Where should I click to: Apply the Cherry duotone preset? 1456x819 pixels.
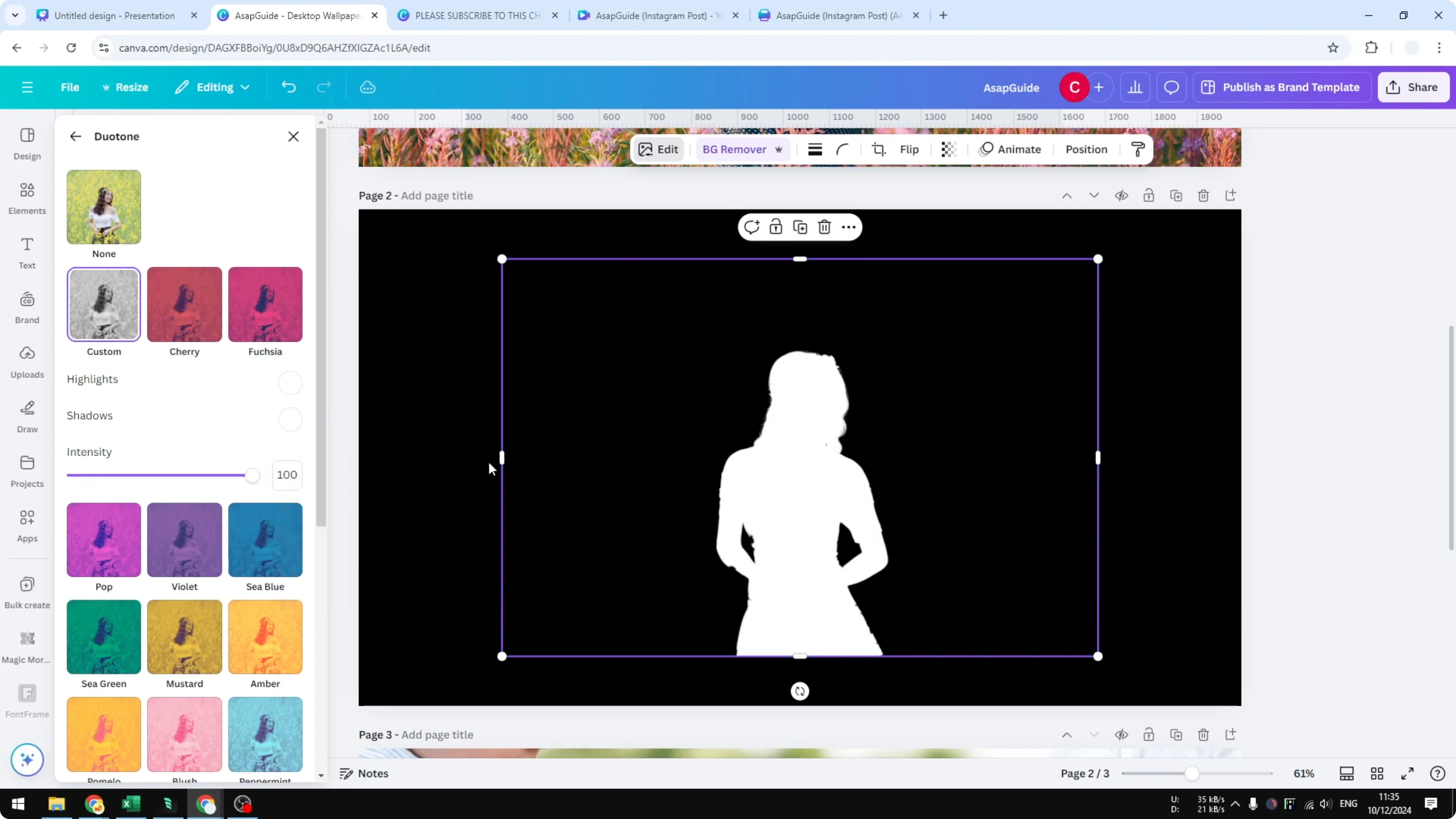[x=184, y=304]
